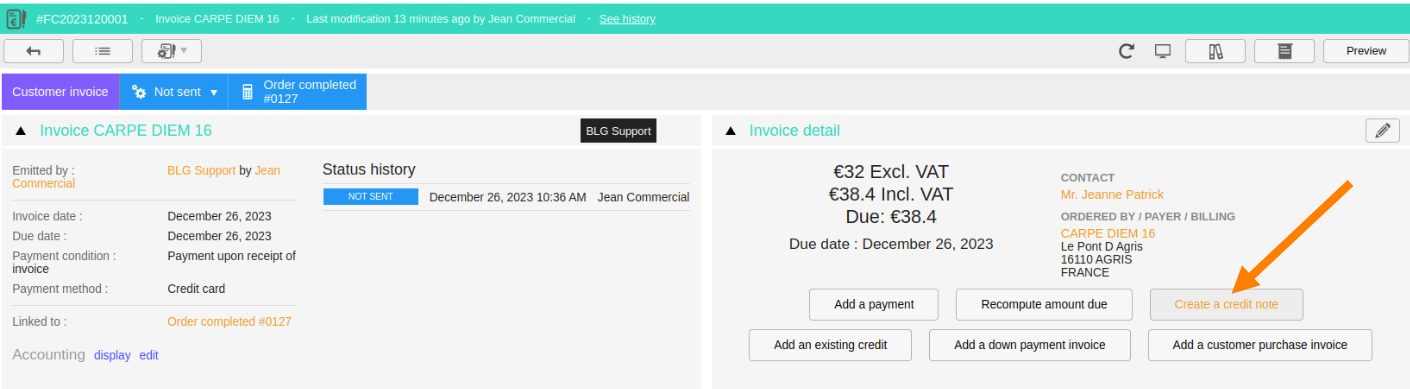Click the BLG Support badge
Viewport: 1410px width, 389px height.
click(x=618, y=131)
